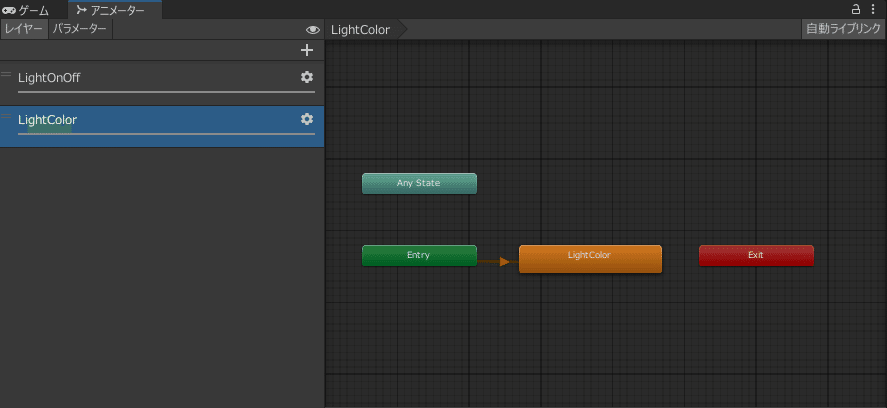Open the レイヤー tab
Image resolution: width=887 pixels, height=408 pixels.
click(x=24, y=29)
